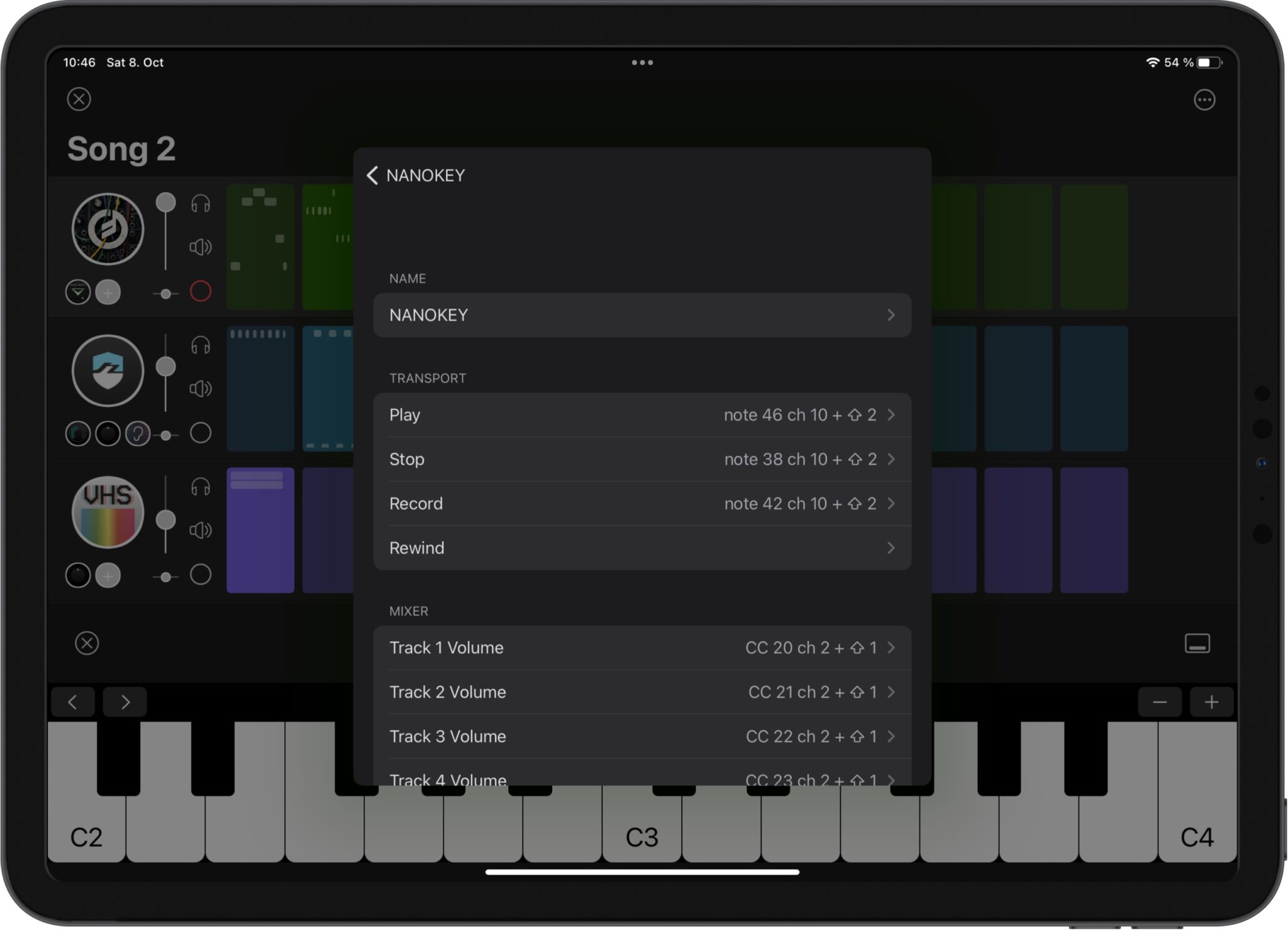Click the first track's pan slider
Screen dimensions: 1288x930
coord(165,294)
